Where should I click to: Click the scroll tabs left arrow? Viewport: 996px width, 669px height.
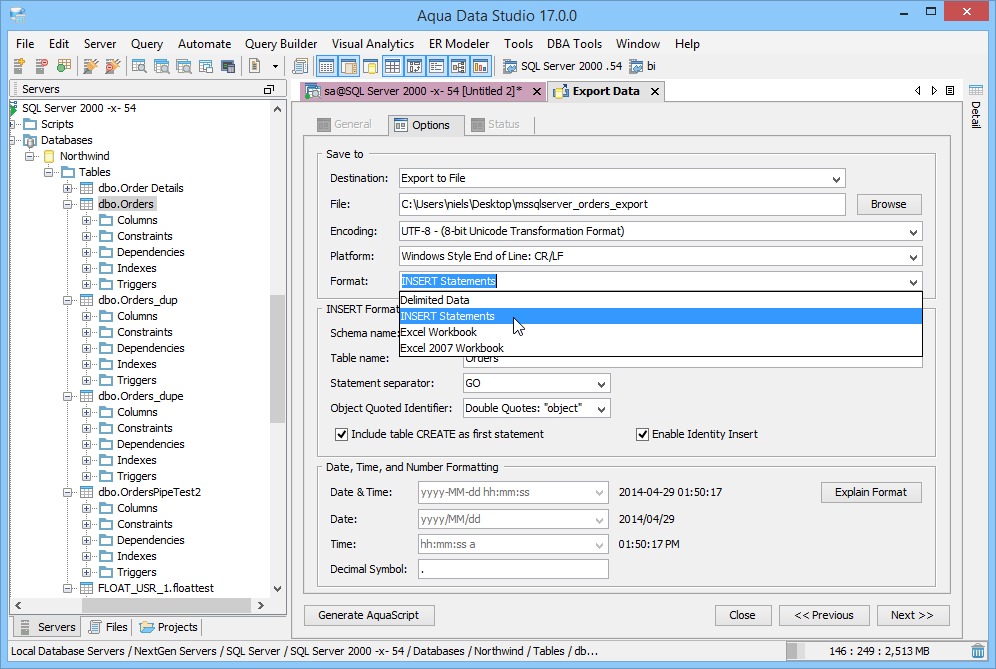coord(917,91)
